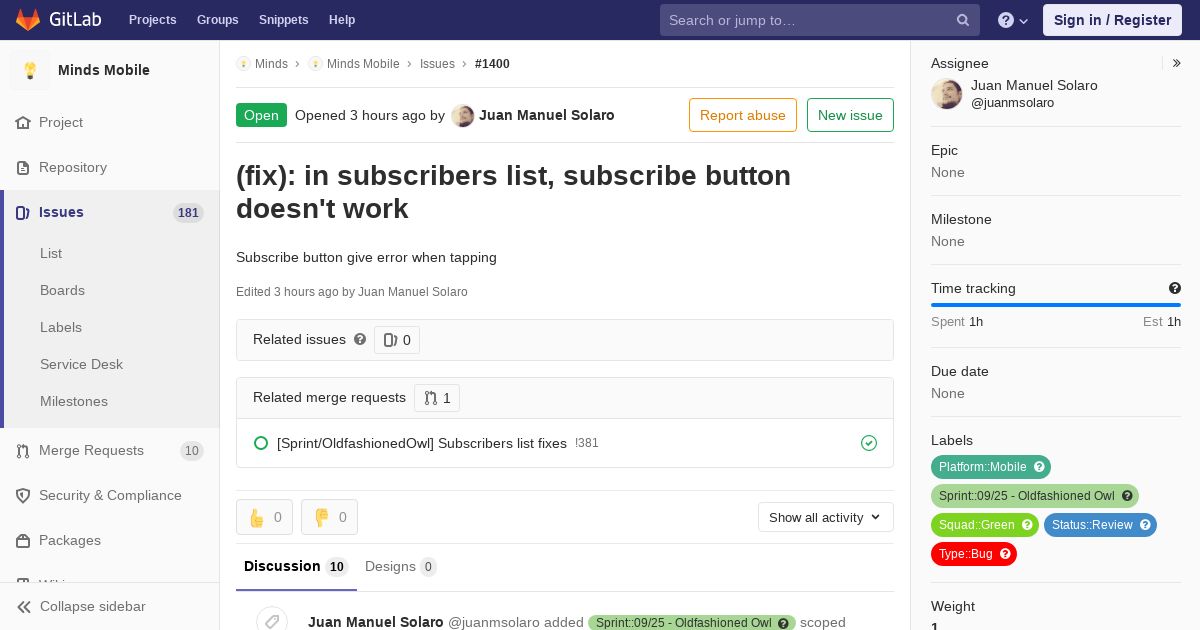Click the thumbs down reaction
The width and height of the screenshot is (1200, 630).
pyautogui.click(x=329, y=517)
